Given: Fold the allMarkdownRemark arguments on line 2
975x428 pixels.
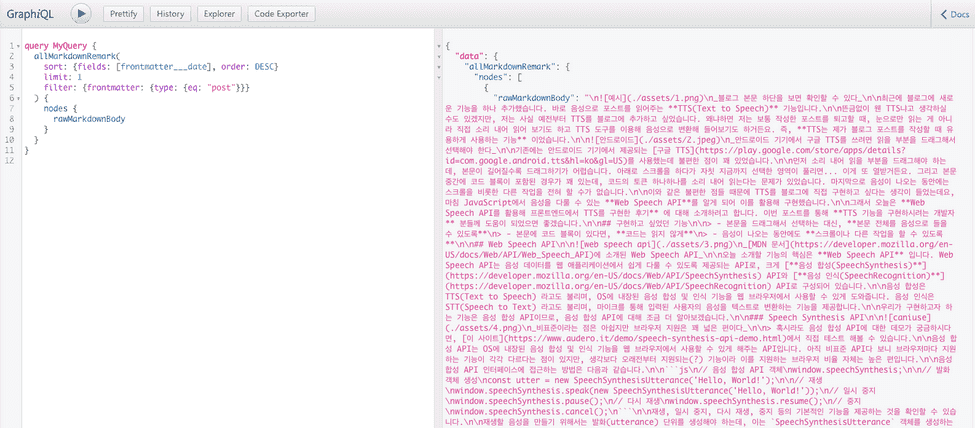Looking at the screenshot, I should (x=19, y=57).
